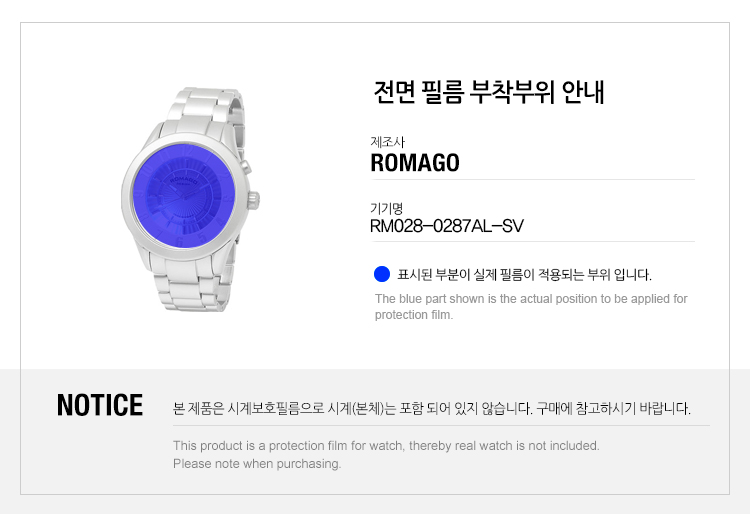Screen dimensions: 750x514
Task: Click the upper metal bracelet of watch
Action: coord(207,111)
